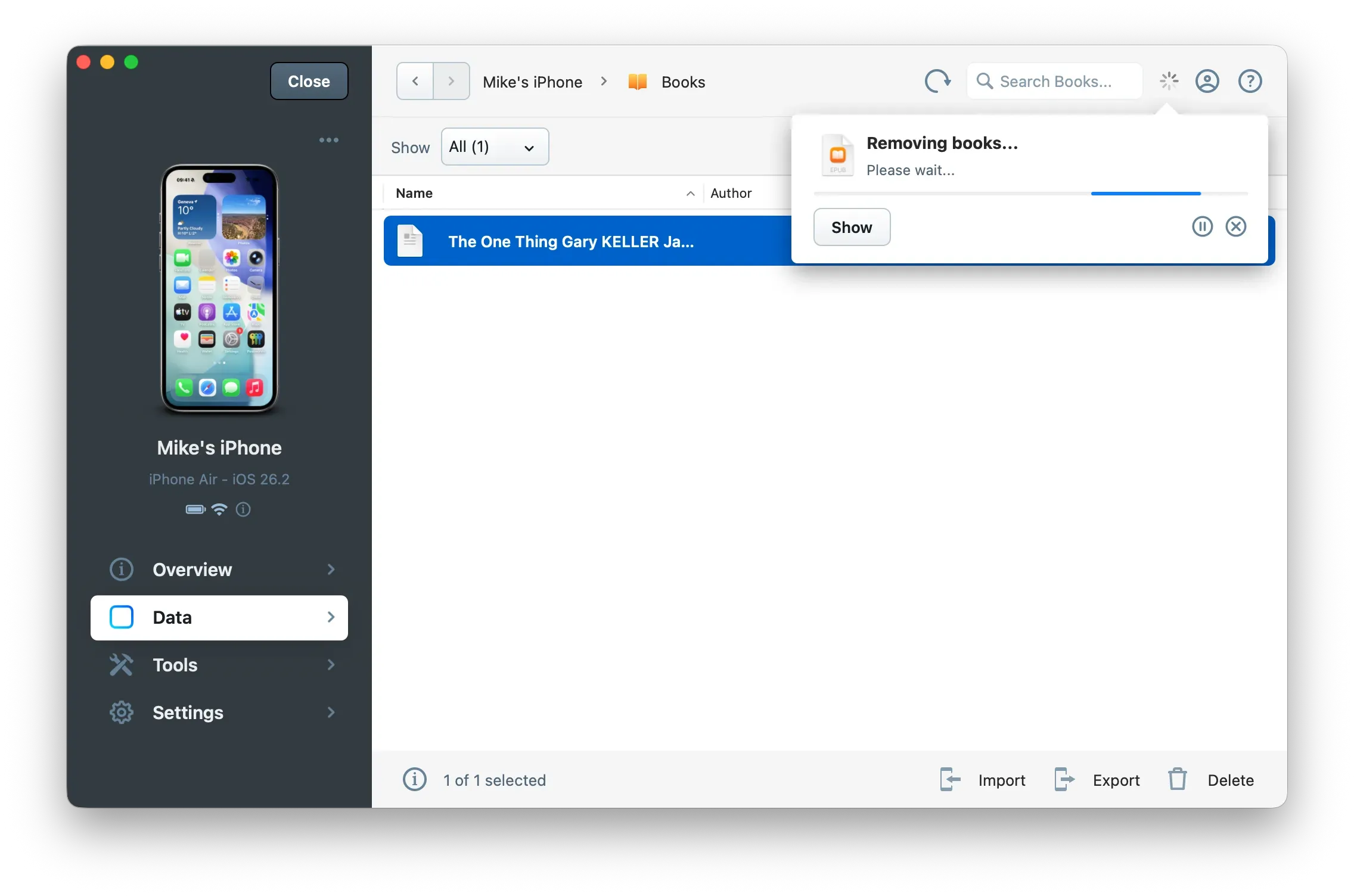Open the help question mark icon

1250,81
